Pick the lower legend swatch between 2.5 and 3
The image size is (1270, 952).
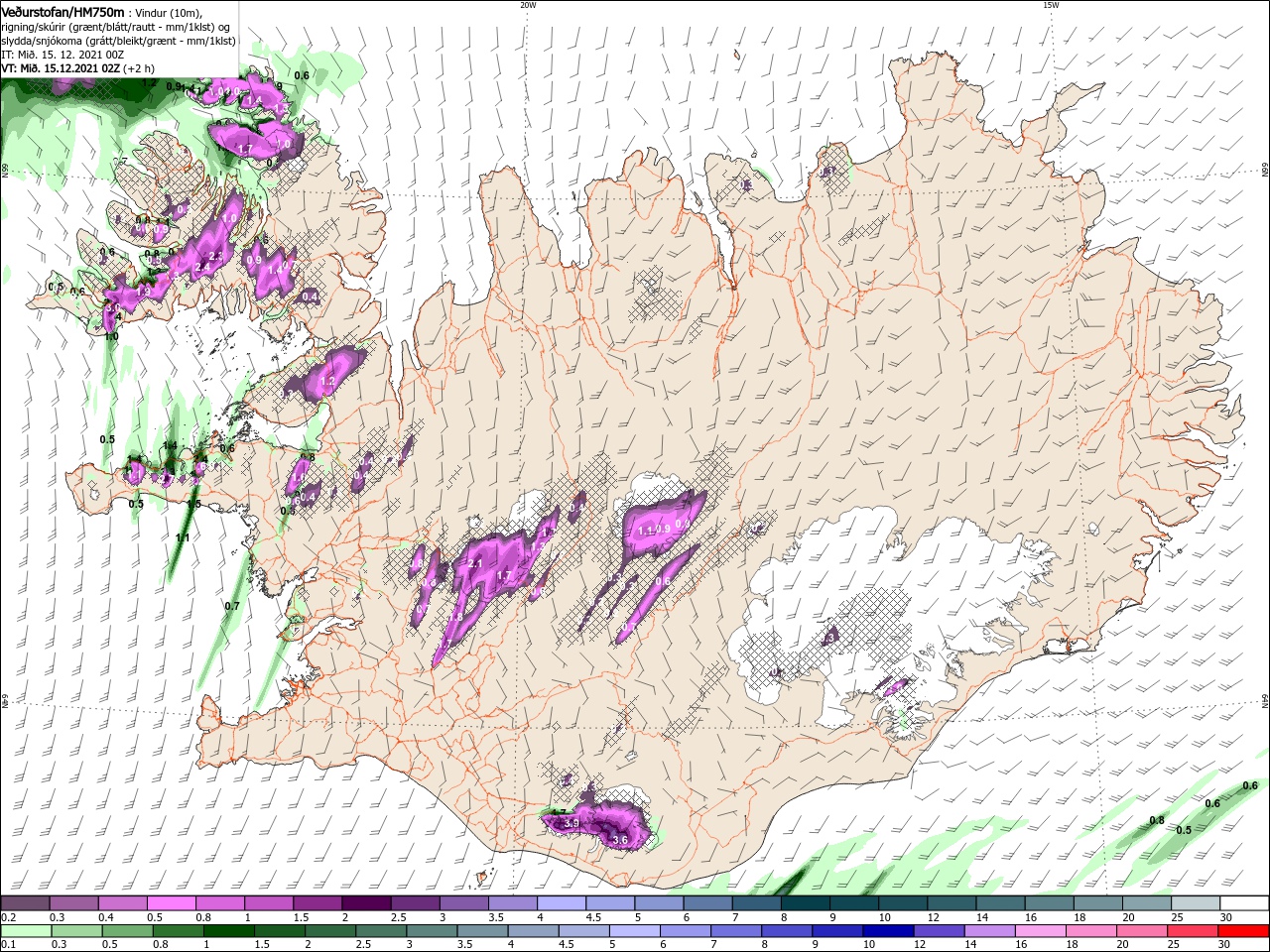(x=381, y=931)
